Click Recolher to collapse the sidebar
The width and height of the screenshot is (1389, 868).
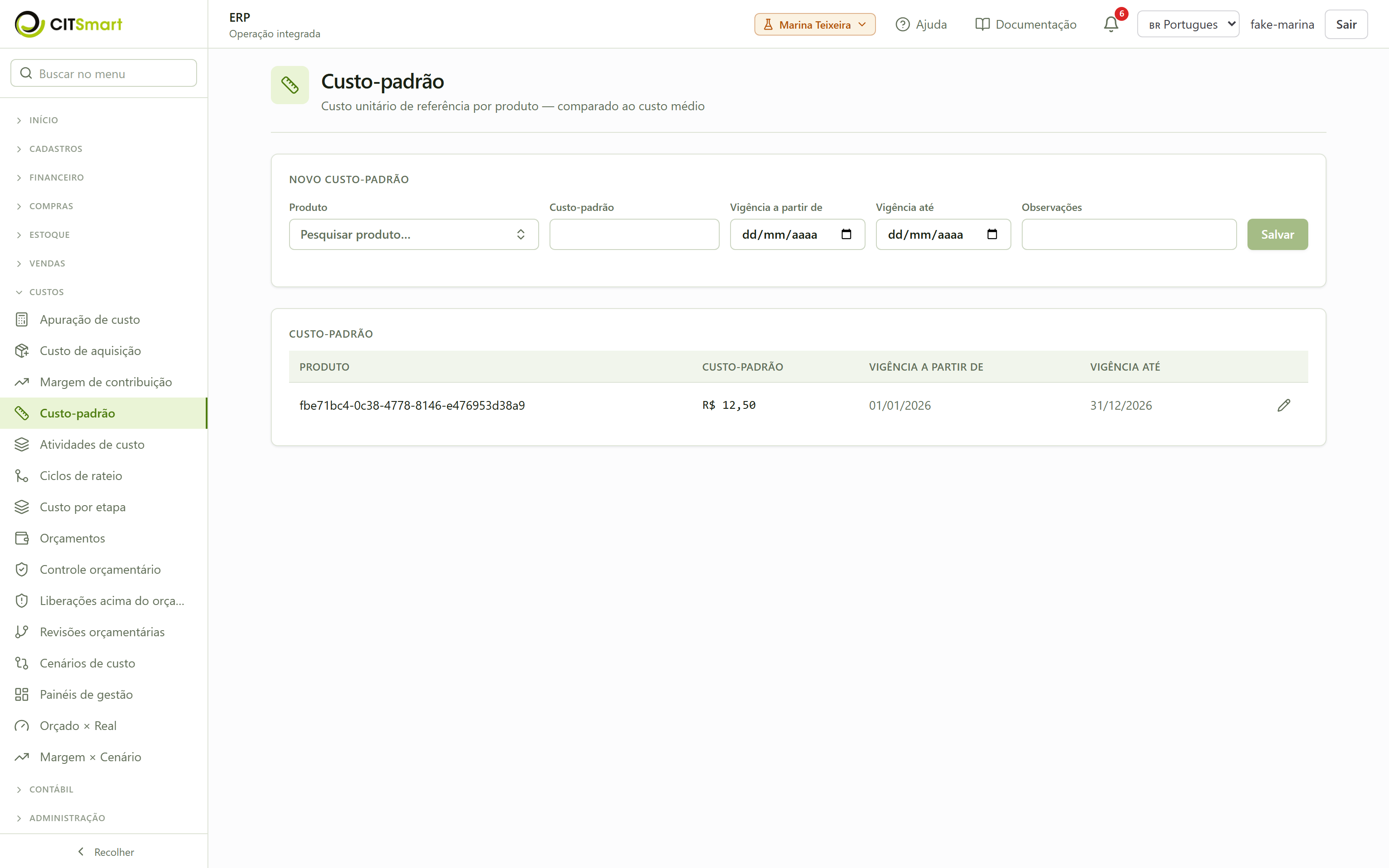pos(105,852)
